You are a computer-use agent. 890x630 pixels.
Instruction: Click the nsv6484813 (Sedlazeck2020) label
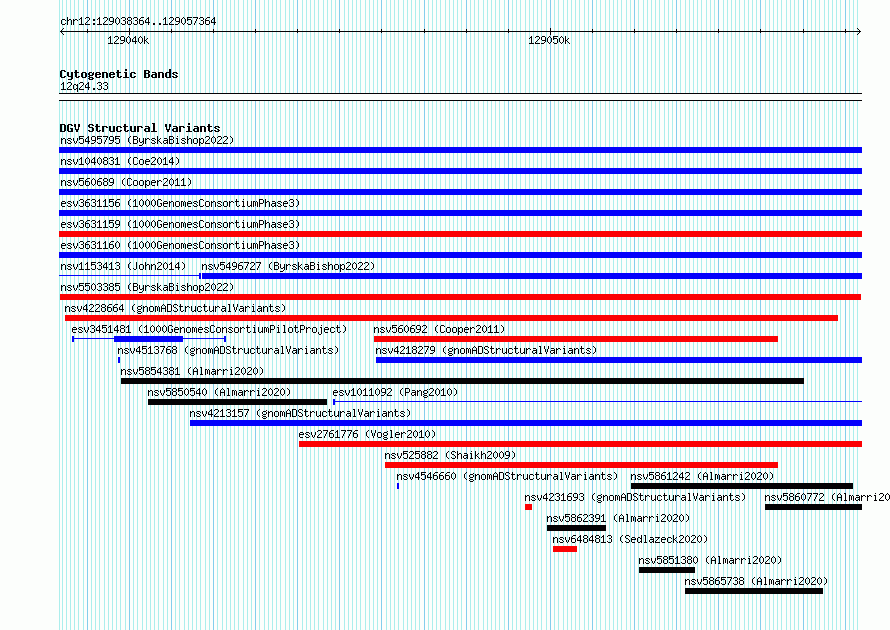(630, 539)
